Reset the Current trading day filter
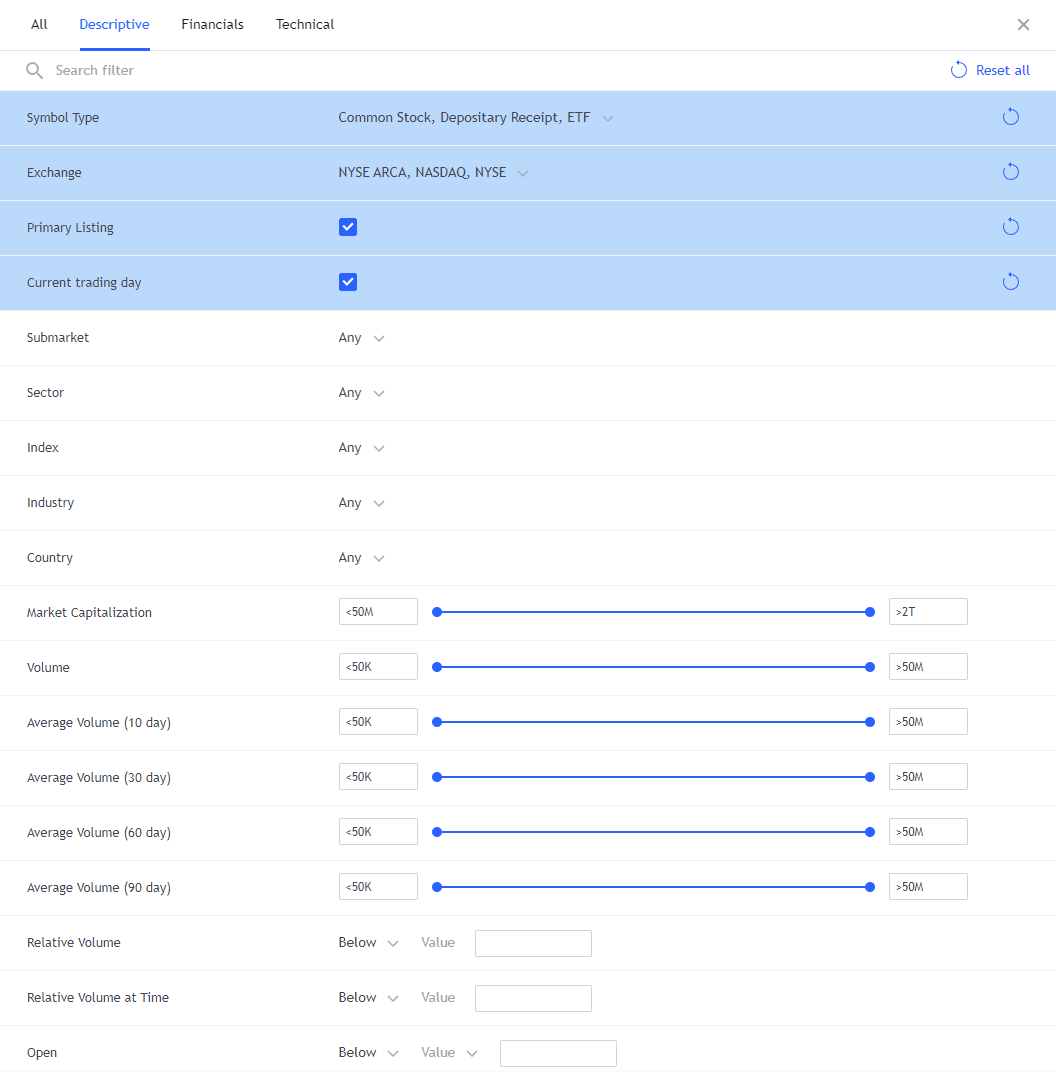This screenshot has height=1072, width=1056. click(1010, 282)
